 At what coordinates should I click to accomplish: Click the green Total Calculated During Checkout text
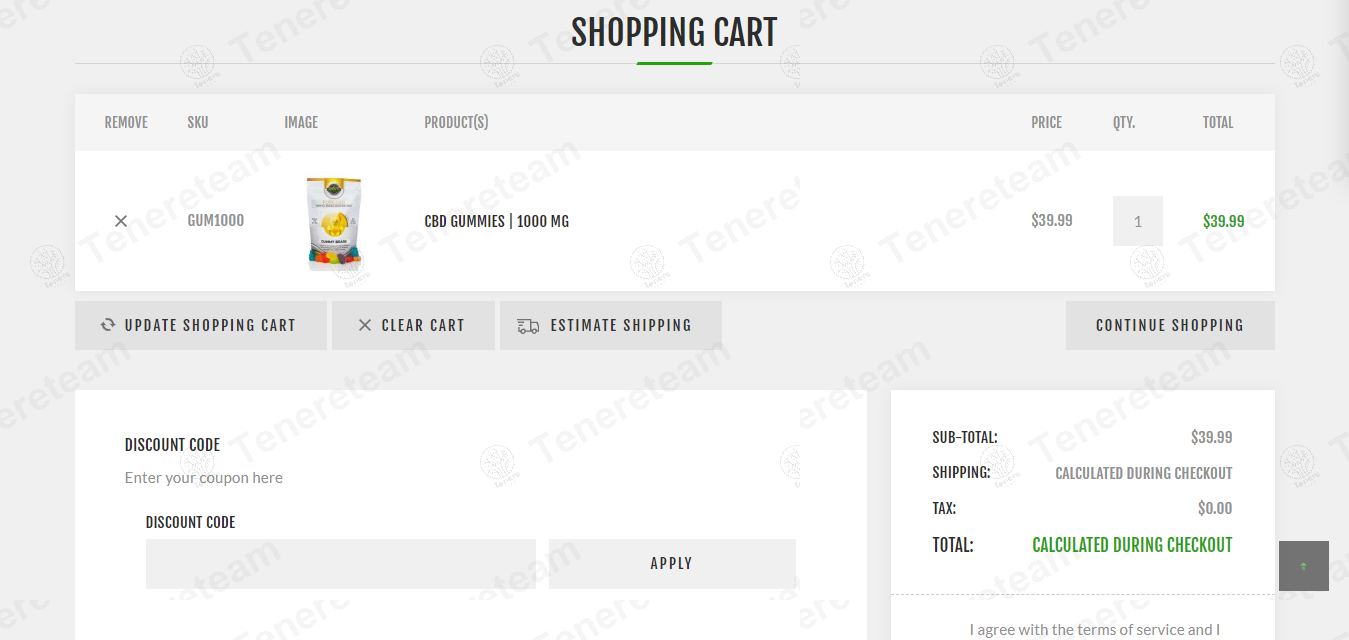point(1132,545)
